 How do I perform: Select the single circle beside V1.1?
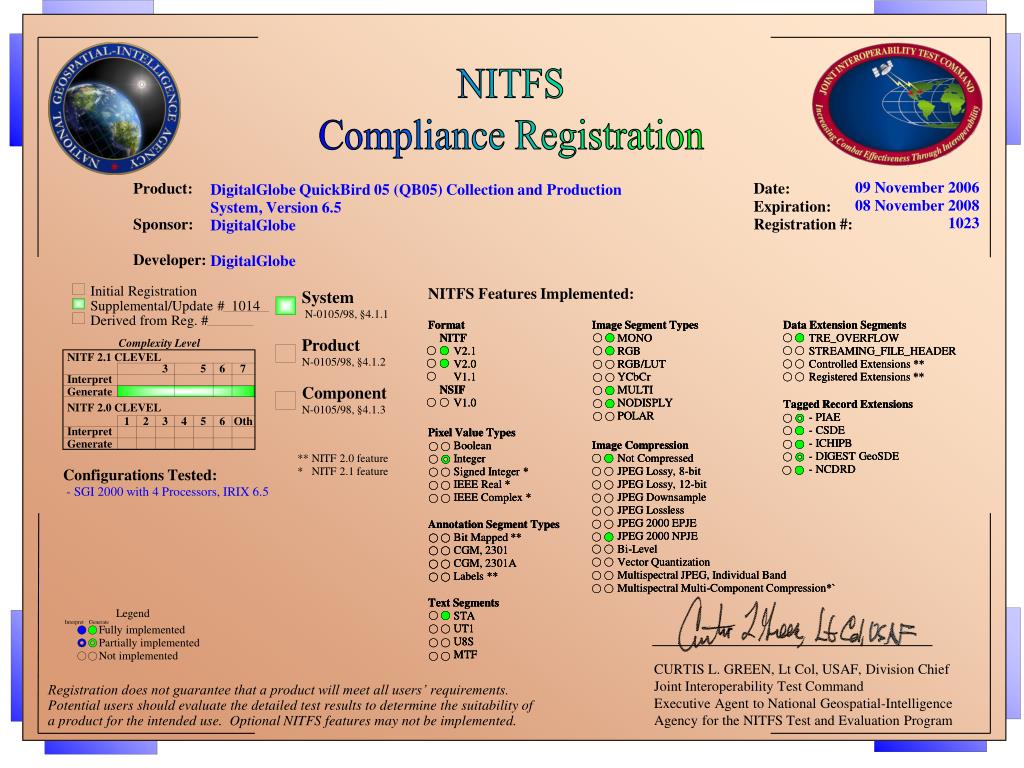[431, 377]
